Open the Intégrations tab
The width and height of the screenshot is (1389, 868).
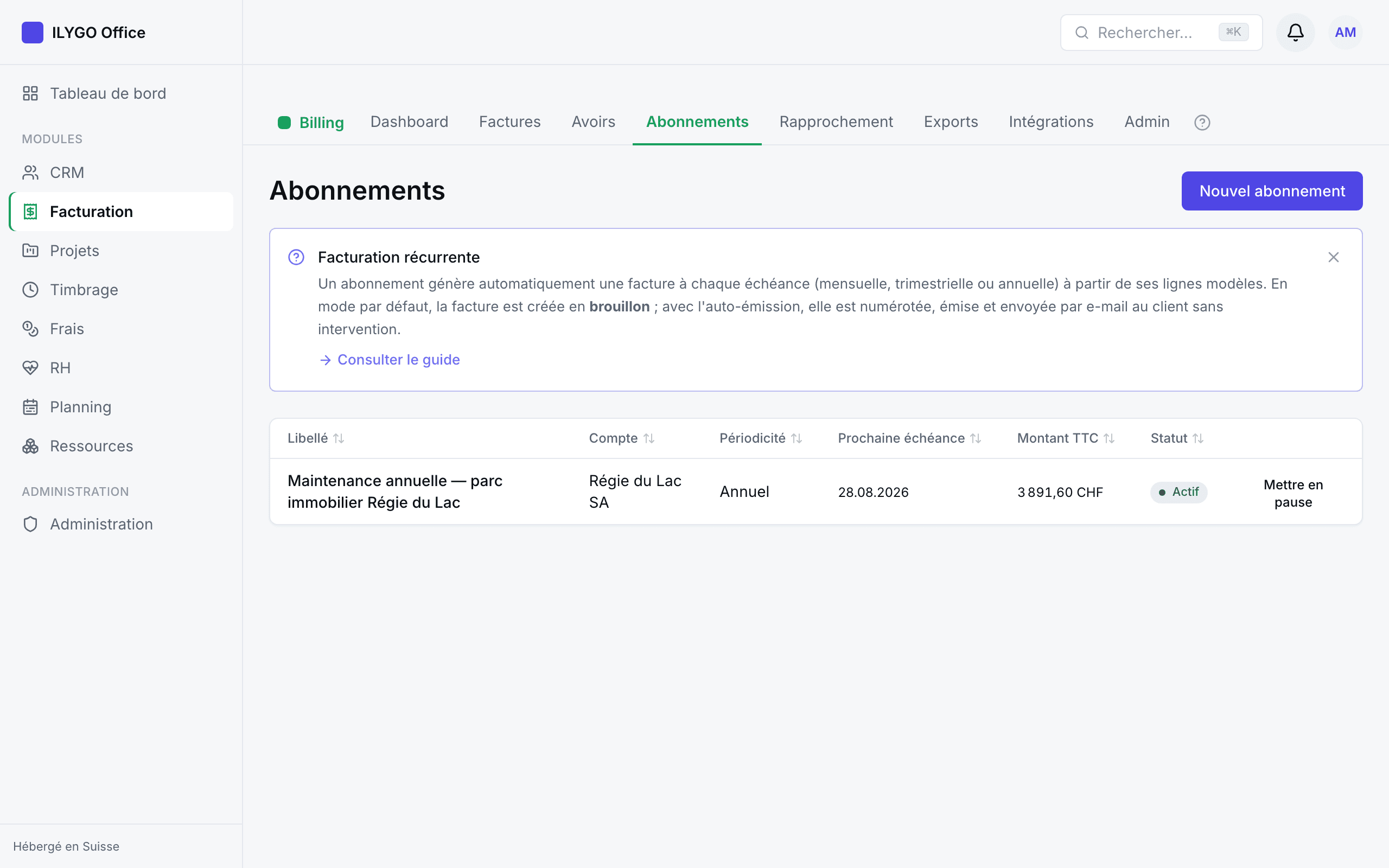[1051, 122]
